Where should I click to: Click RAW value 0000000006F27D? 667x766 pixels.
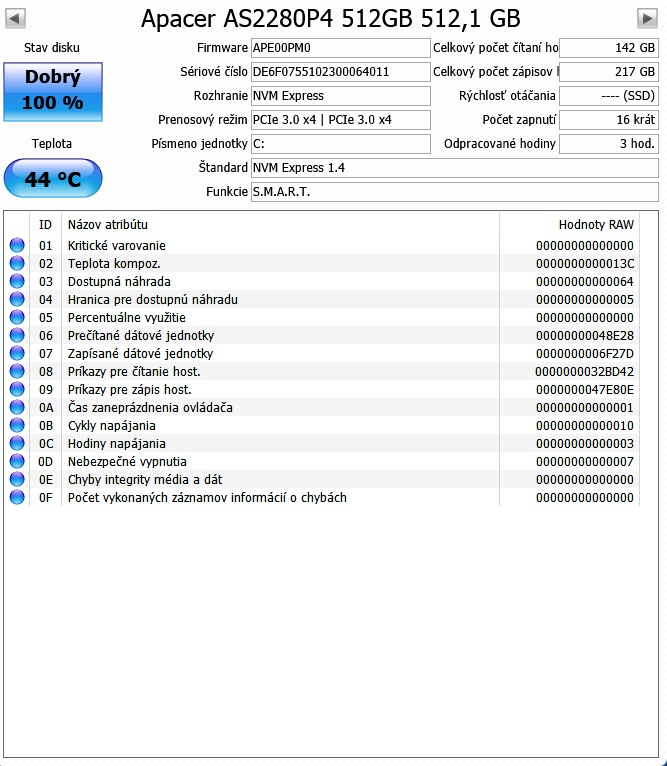pyautogui.click(x=585, y=353)
